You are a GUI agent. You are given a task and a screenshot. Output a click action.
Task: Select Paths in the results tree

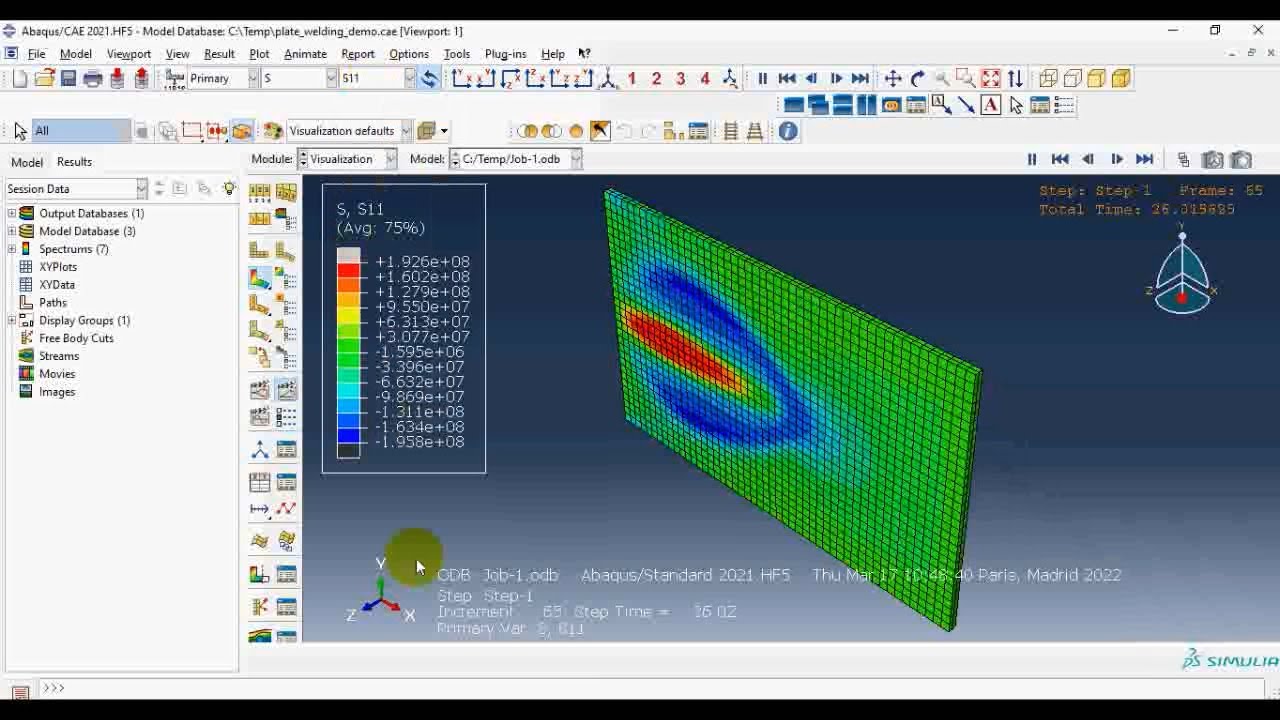(53, 303)
